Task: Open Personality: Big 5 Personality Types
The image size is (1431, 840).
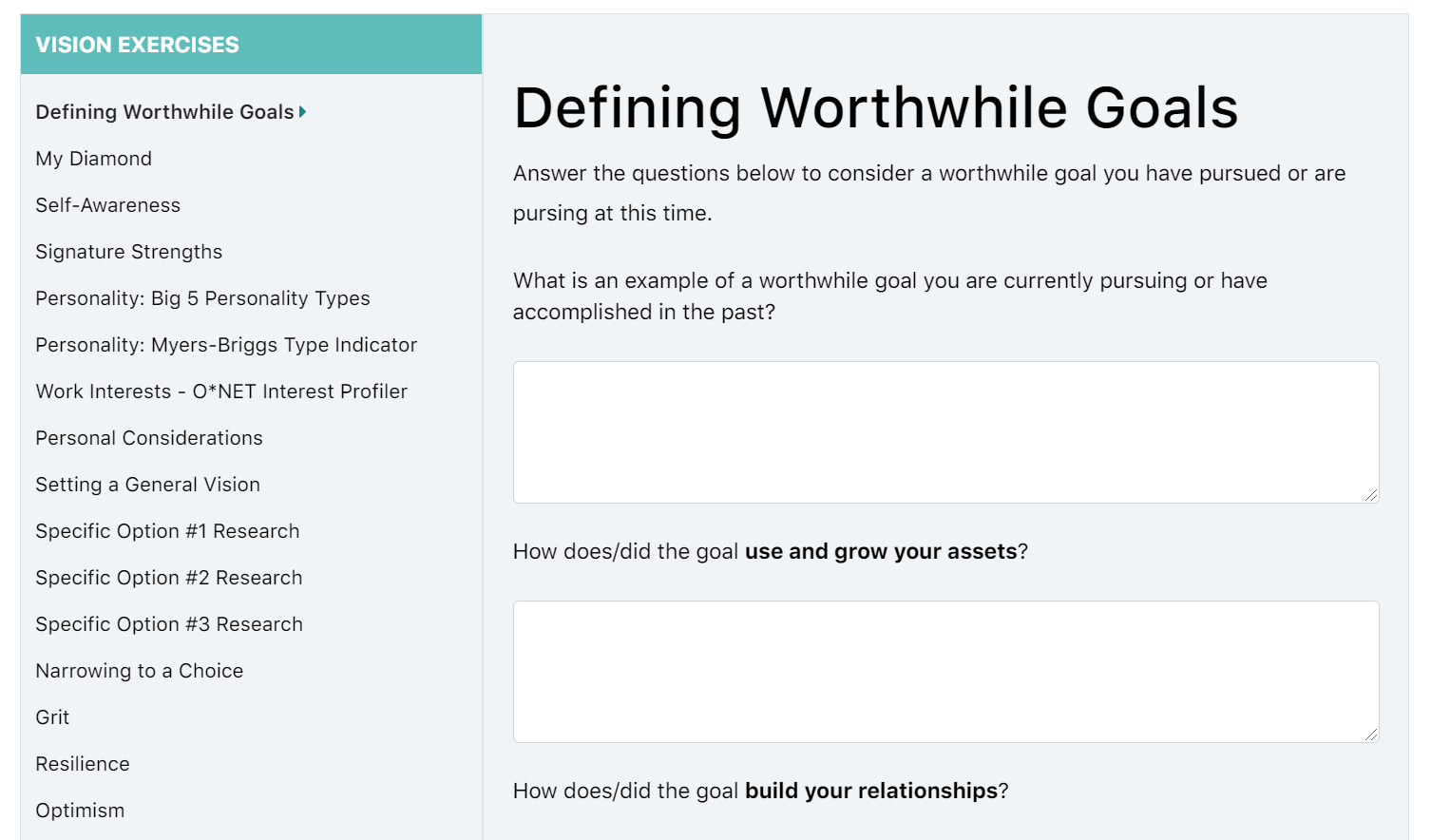Action: [202, 298]
